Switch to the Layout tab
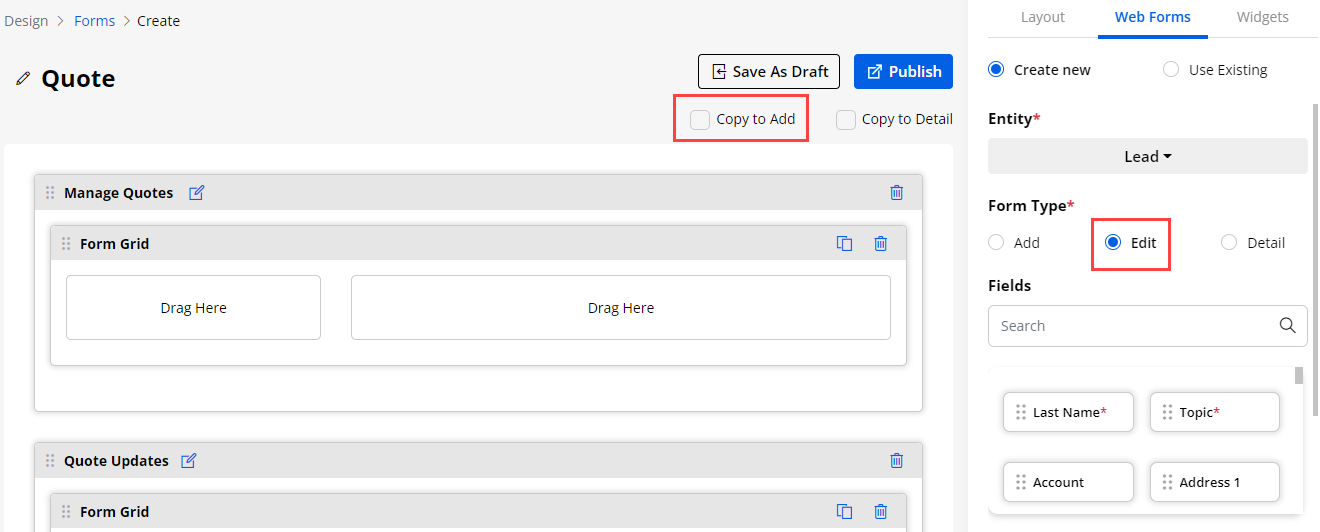 [1042, 17]
